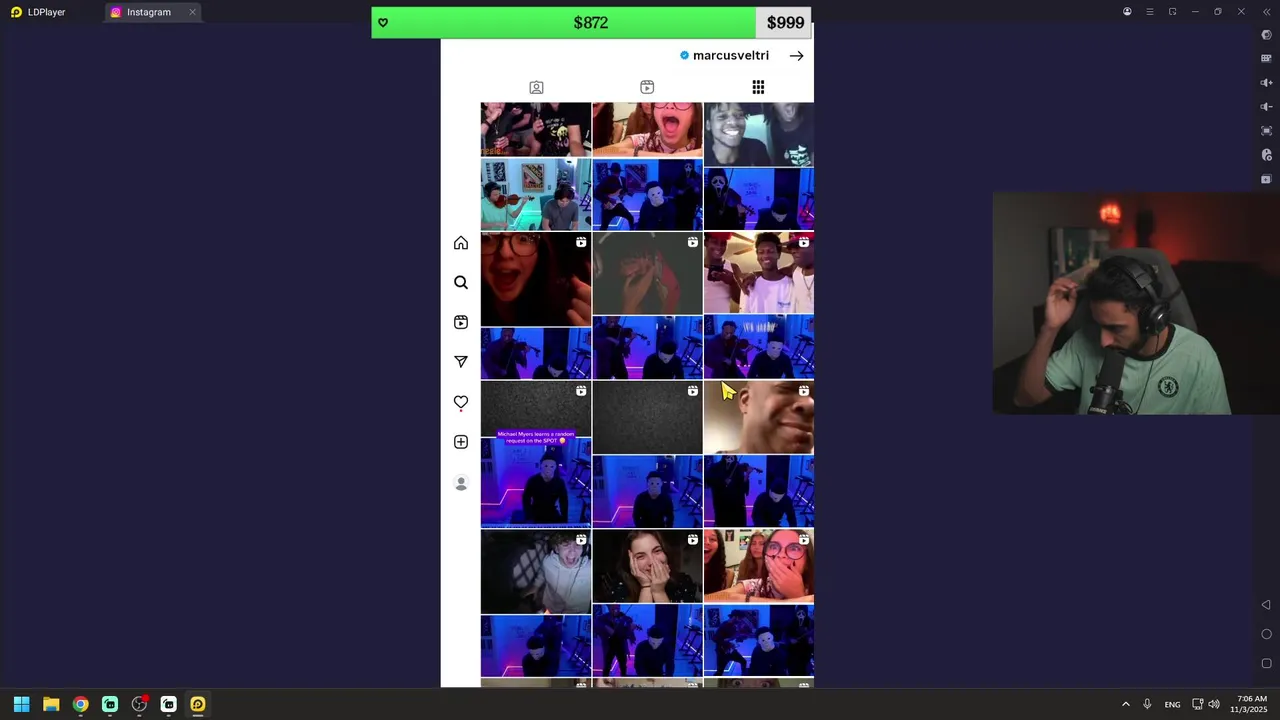Click verified badge next to marcusveltri

[x=684, y=56]
